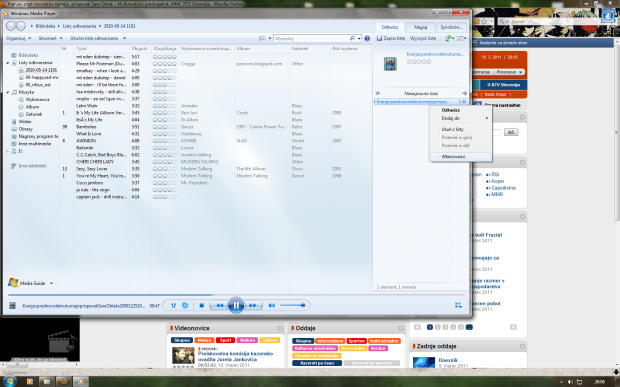
Task: Mute the player volume
Action: point(272,306)
